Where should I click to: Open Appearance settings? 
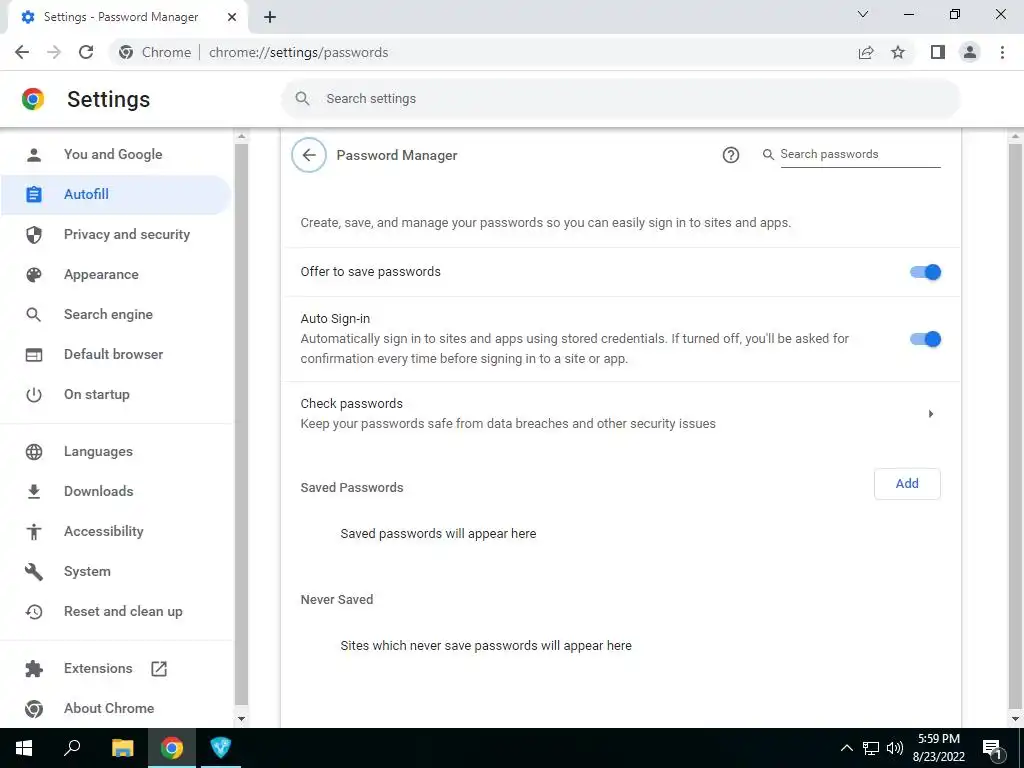[116, 274]
